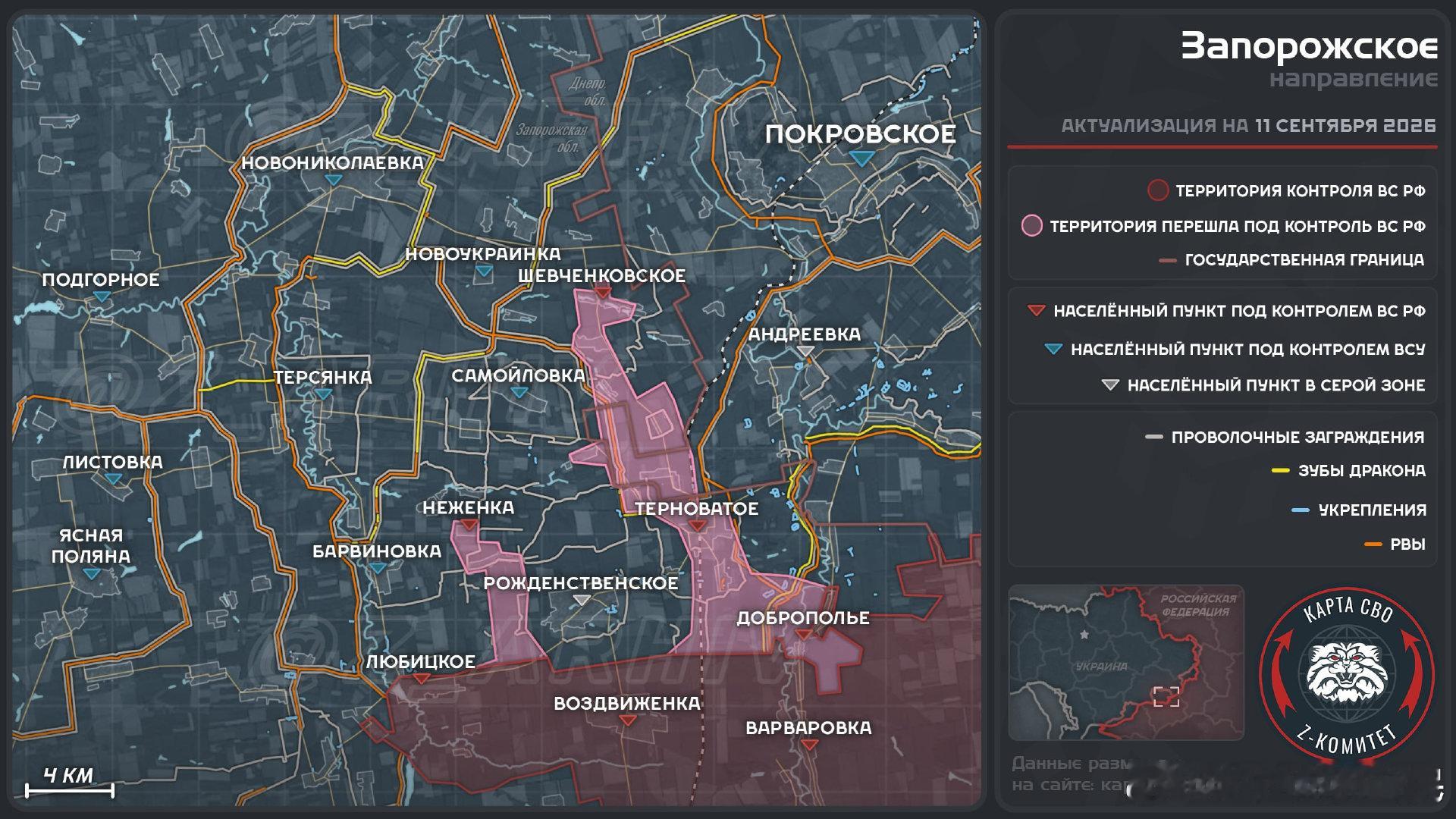Open the Ukraine overview minimap thumbnail
The width and height of the screenshot is (1456, 819).
pos(1126,662)
